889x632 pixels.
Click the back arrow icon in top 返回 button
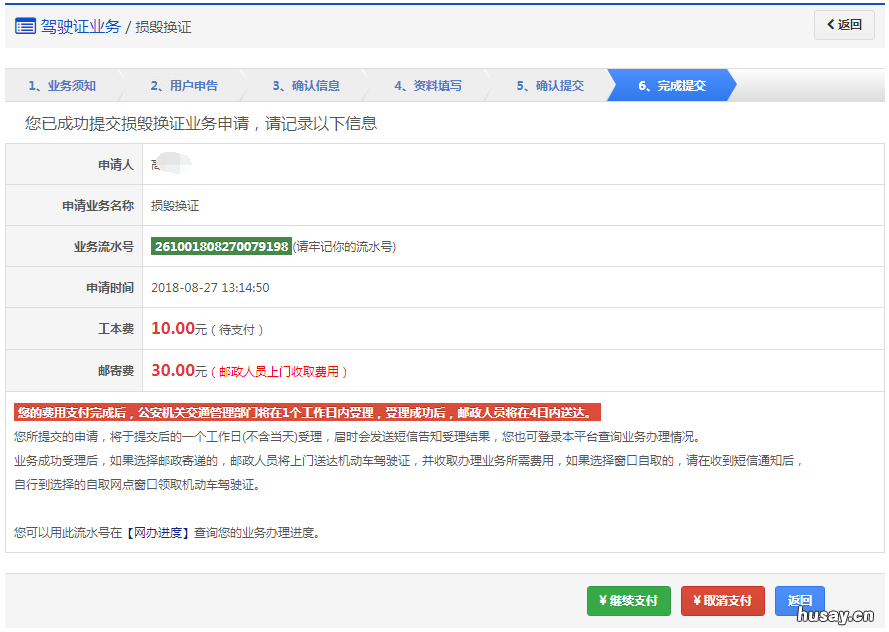coord(830,24)
